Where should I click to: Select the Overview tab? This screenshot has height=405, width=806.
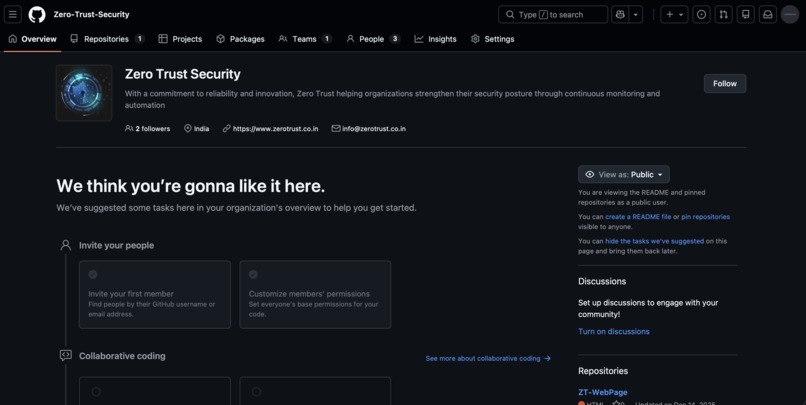tap(32, 39)
